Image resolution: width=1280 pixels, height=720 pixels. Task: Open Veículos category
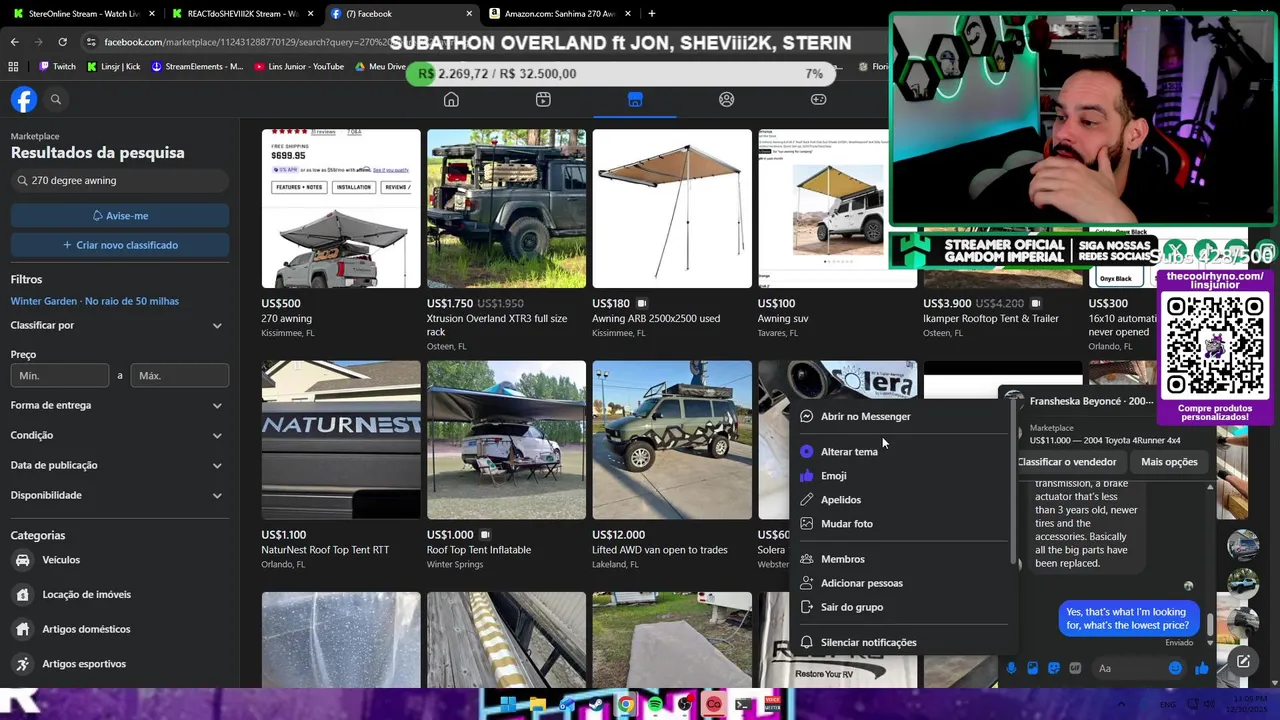click(x=120, y=560)
